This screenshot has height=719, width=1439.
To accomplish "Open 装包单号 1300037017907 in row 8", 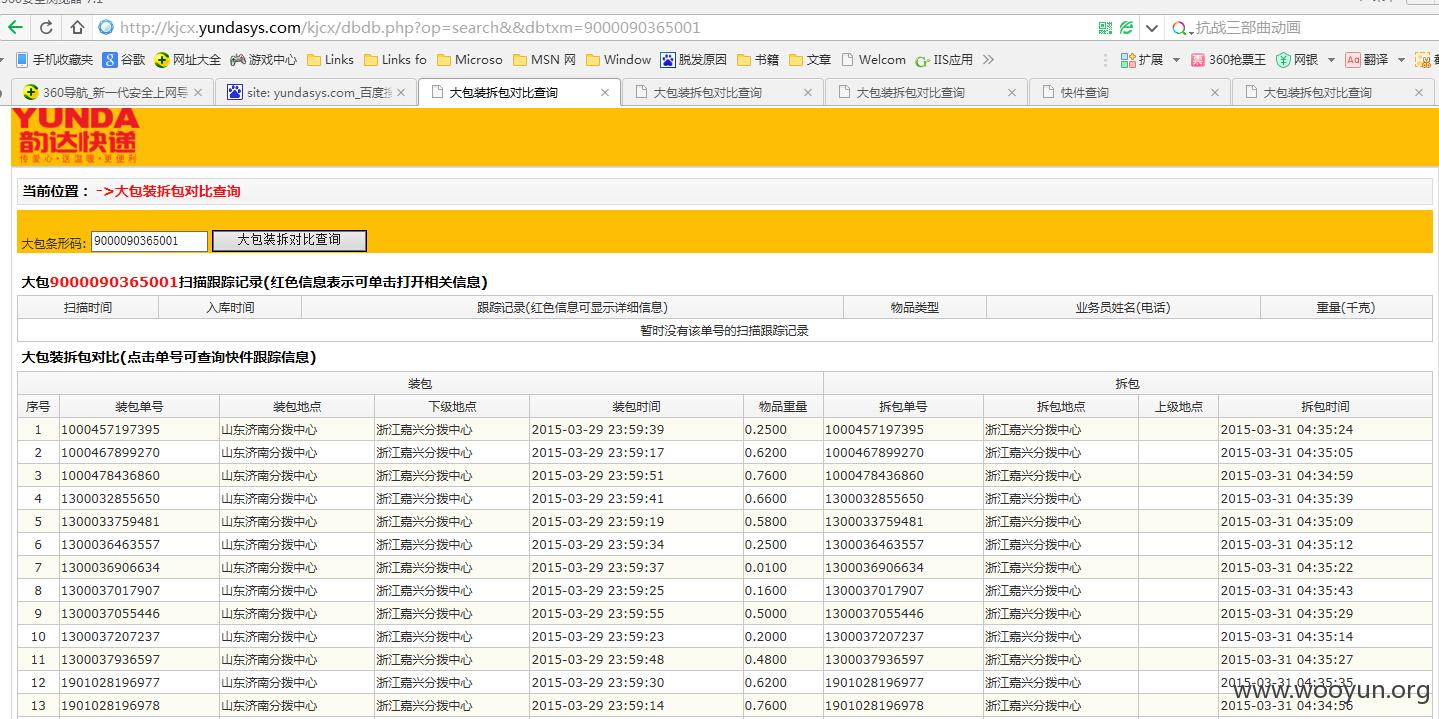I will (x=110, y=591).
